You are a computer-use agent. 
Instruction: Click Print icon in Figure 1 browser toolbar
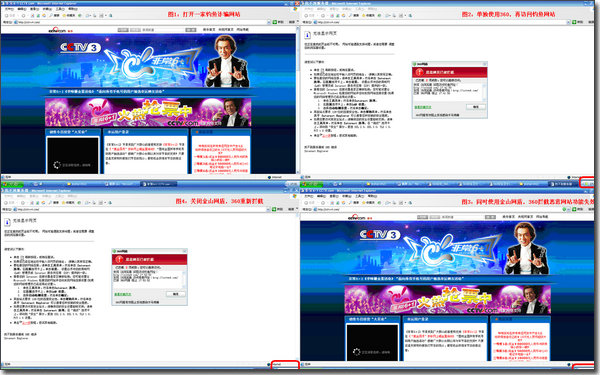[x=95, y=15]
